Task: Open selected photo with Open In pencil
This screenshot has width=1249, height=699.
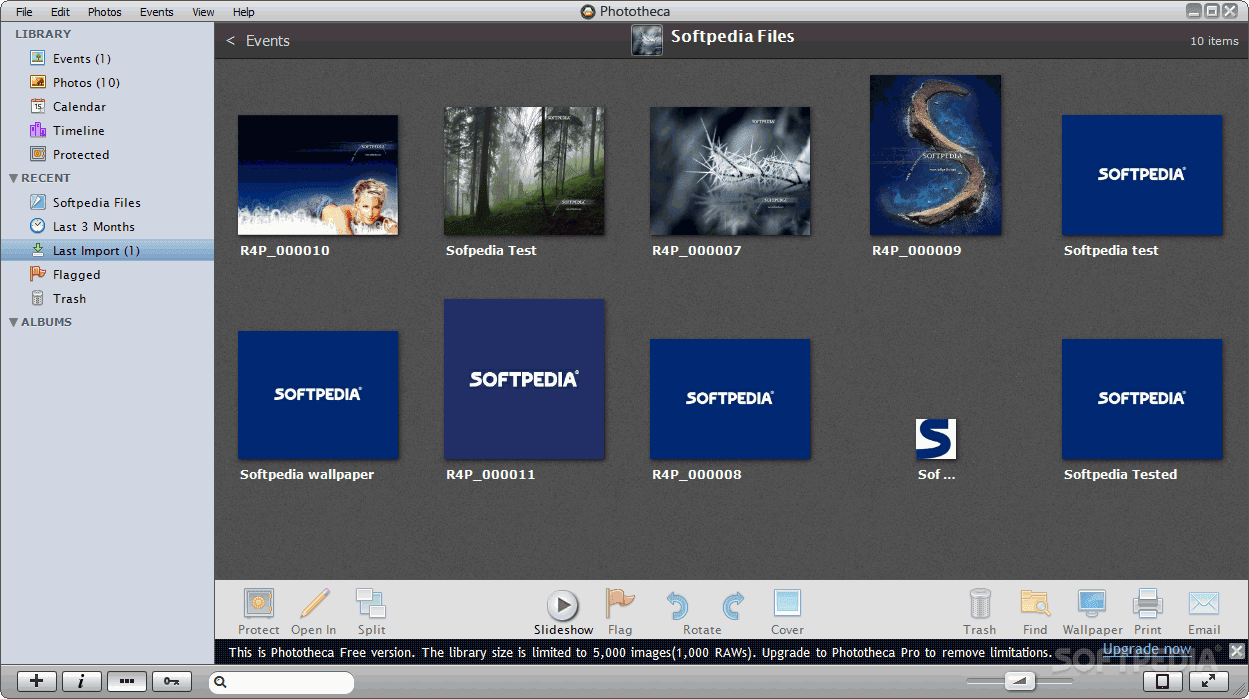Action: 314,604
